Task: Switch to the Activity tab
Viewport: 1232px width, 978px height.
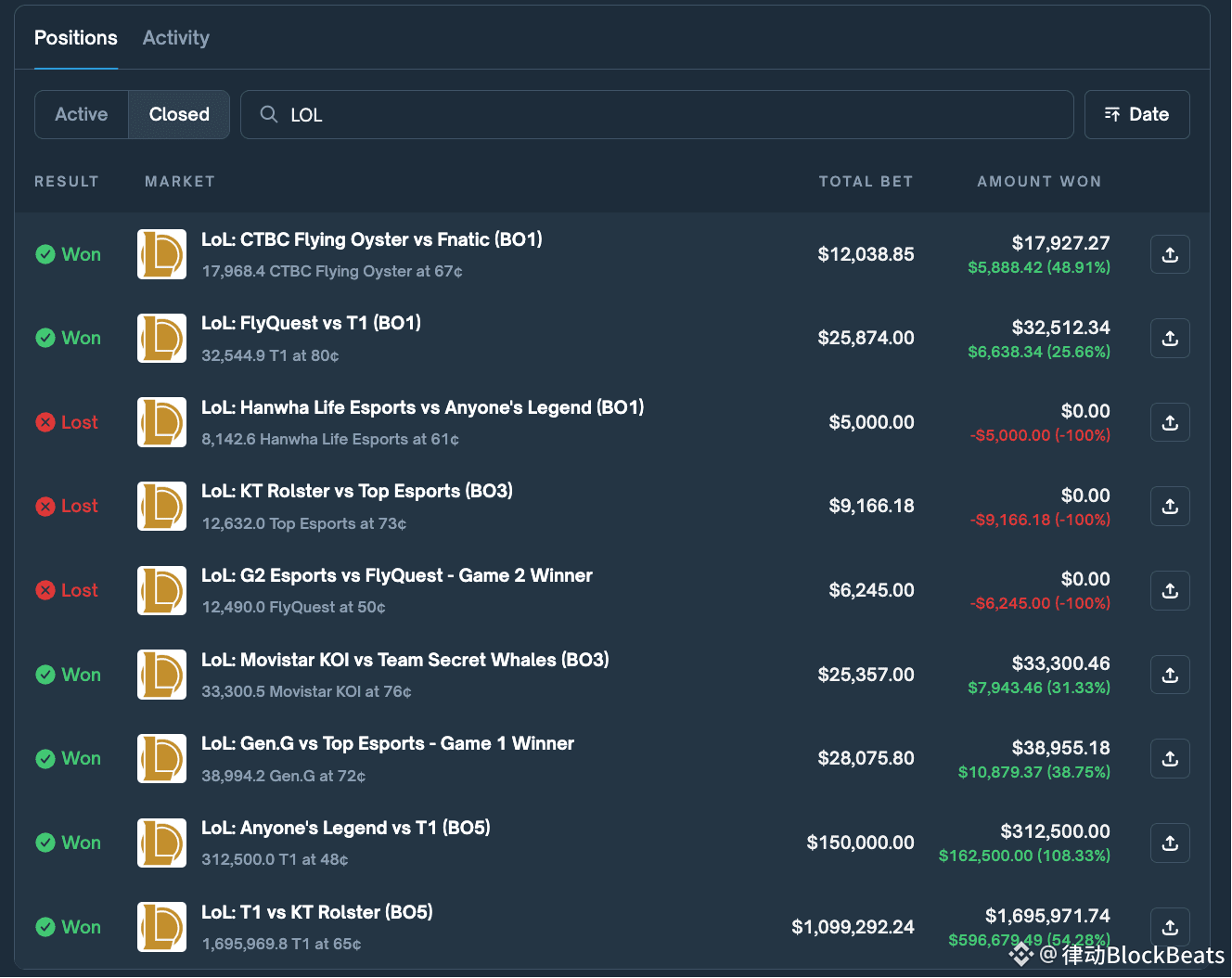Action: click(176, 38)
